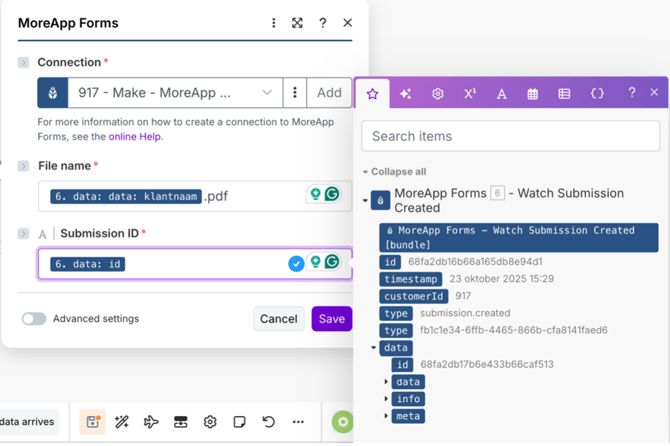Toggle the Connection field map control
The width and height of the screenshot is (670, 446).
click(23, 62)
